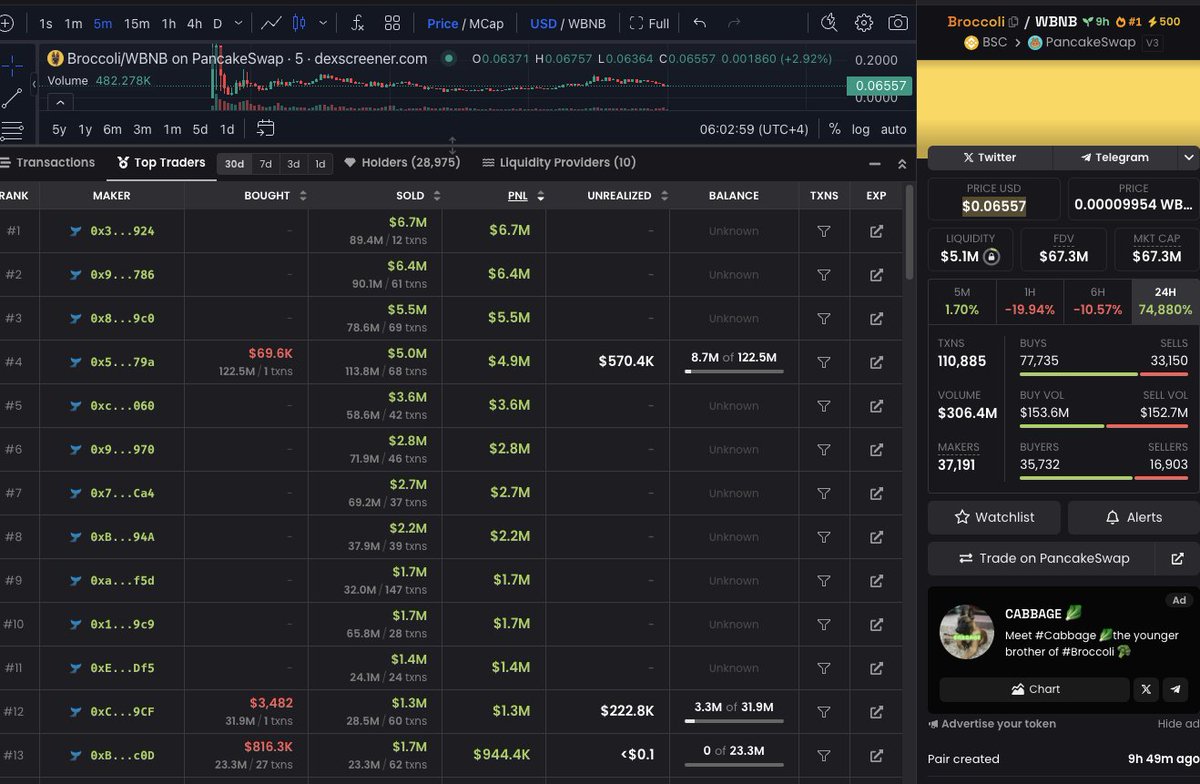The width and height of the screenshot is (1200, 784).
Task: Sort traders table by PNL column
Action: click(x=525, y=196)
